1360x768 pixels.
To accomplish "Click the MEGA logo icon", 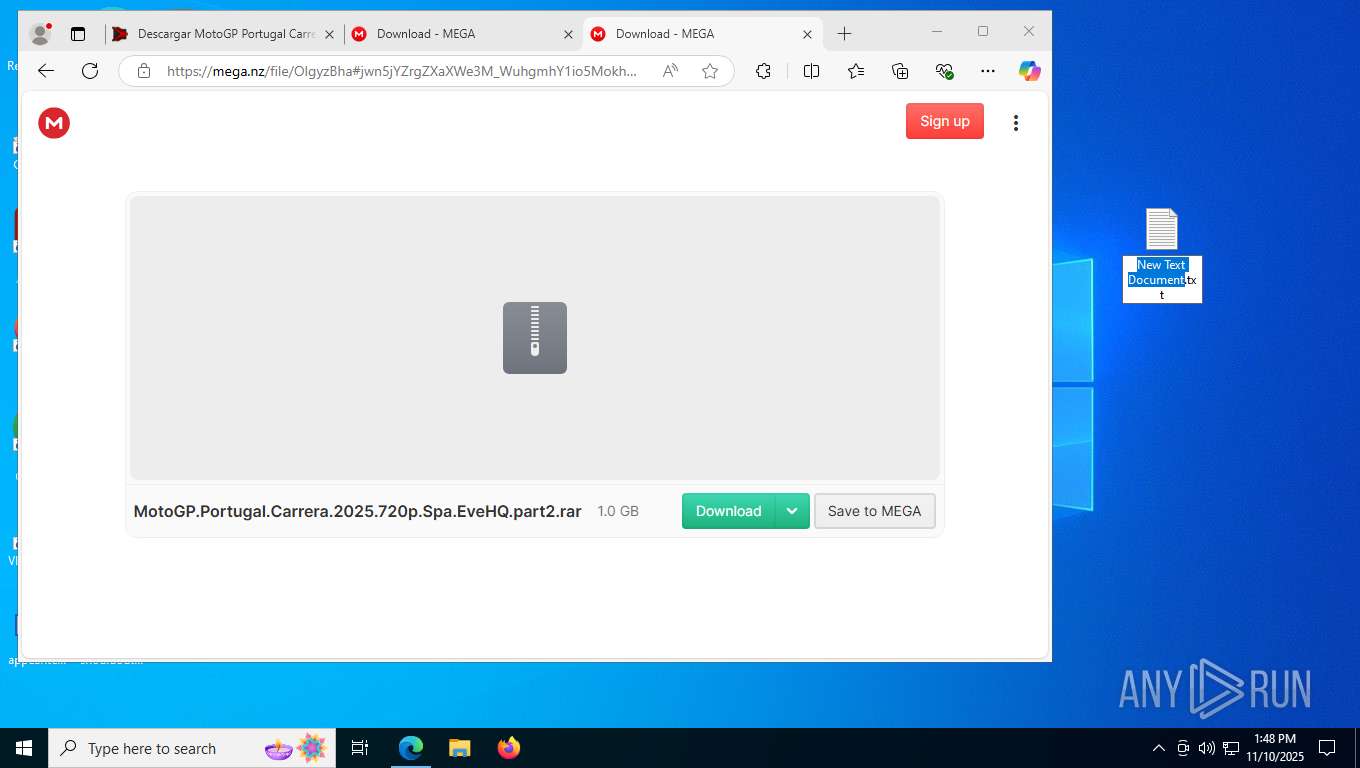I will (54, 122).
